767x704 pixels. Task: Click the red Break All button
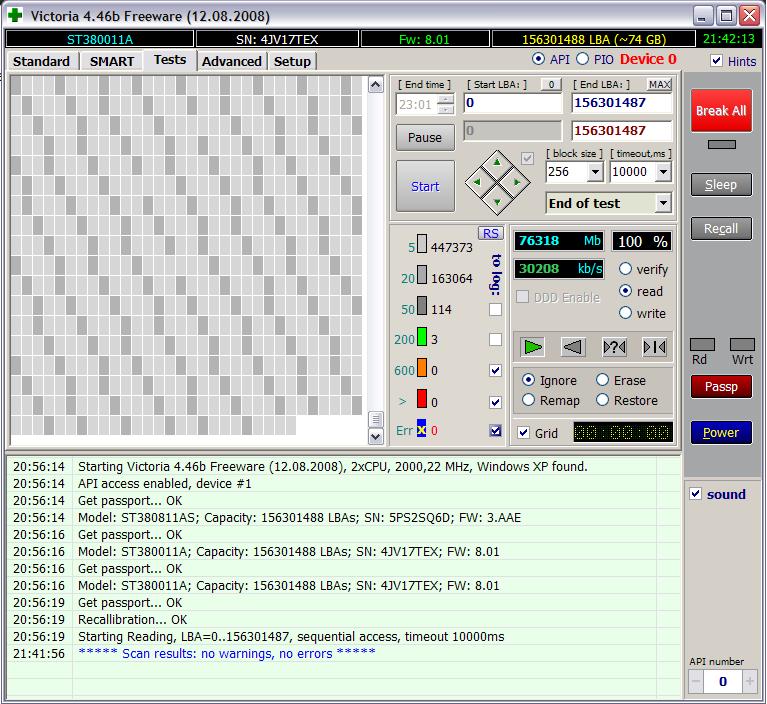pyautogui.click(x=721, y=111)
